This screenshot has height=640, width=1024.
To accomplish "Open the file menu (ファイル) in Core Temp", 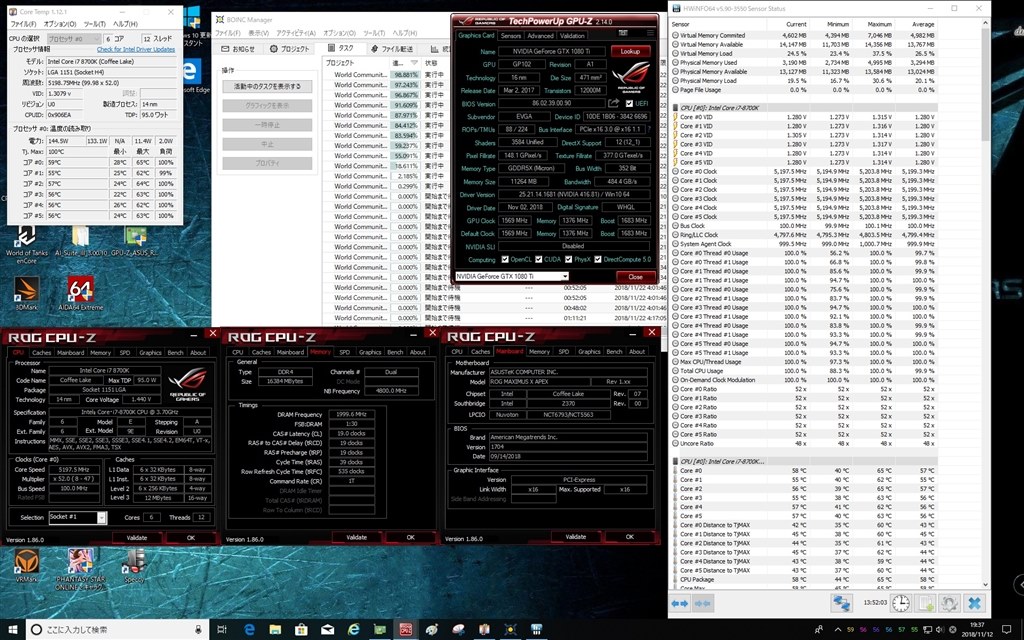I will (x=23, y=24).
